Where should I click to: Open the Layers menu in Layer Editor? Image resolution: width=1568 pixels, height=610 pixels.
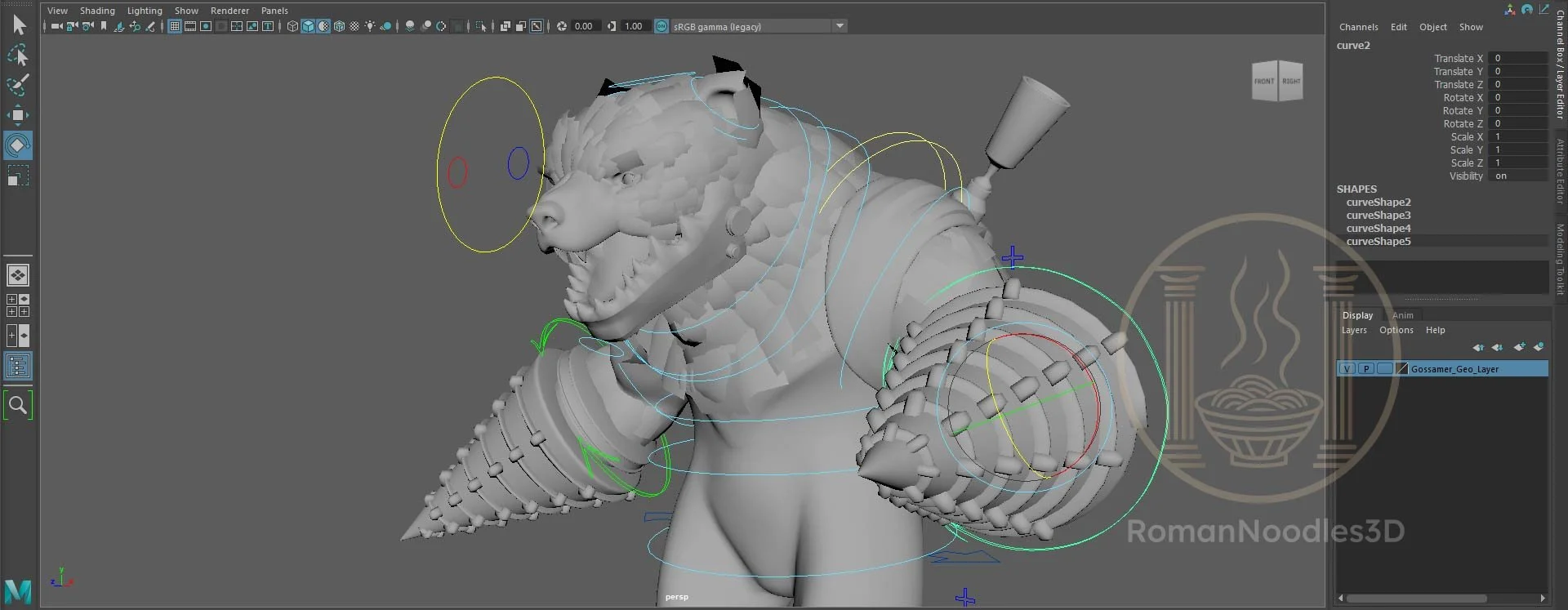tap(1354, 330)
